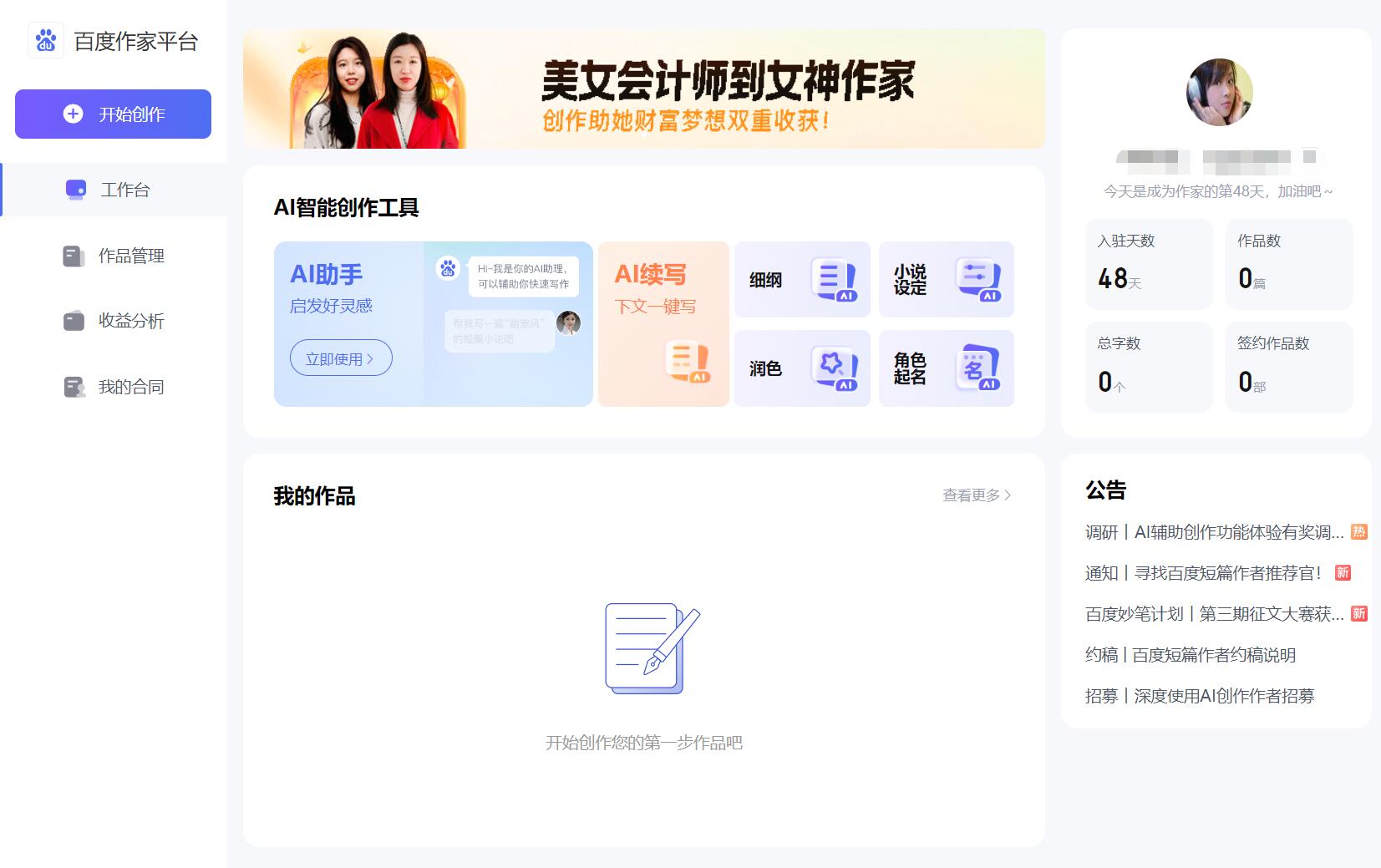Click the 工作台 monitor icon

(76, 190)
